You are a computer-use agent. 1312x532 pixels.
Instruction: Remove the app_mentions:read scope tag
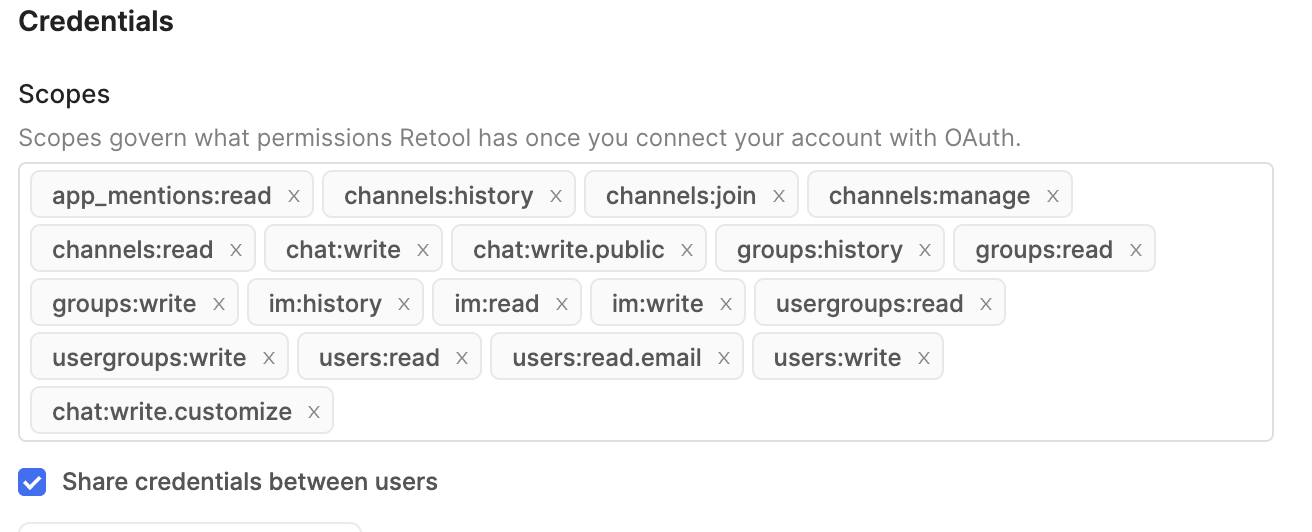click(x=294, y=196)
